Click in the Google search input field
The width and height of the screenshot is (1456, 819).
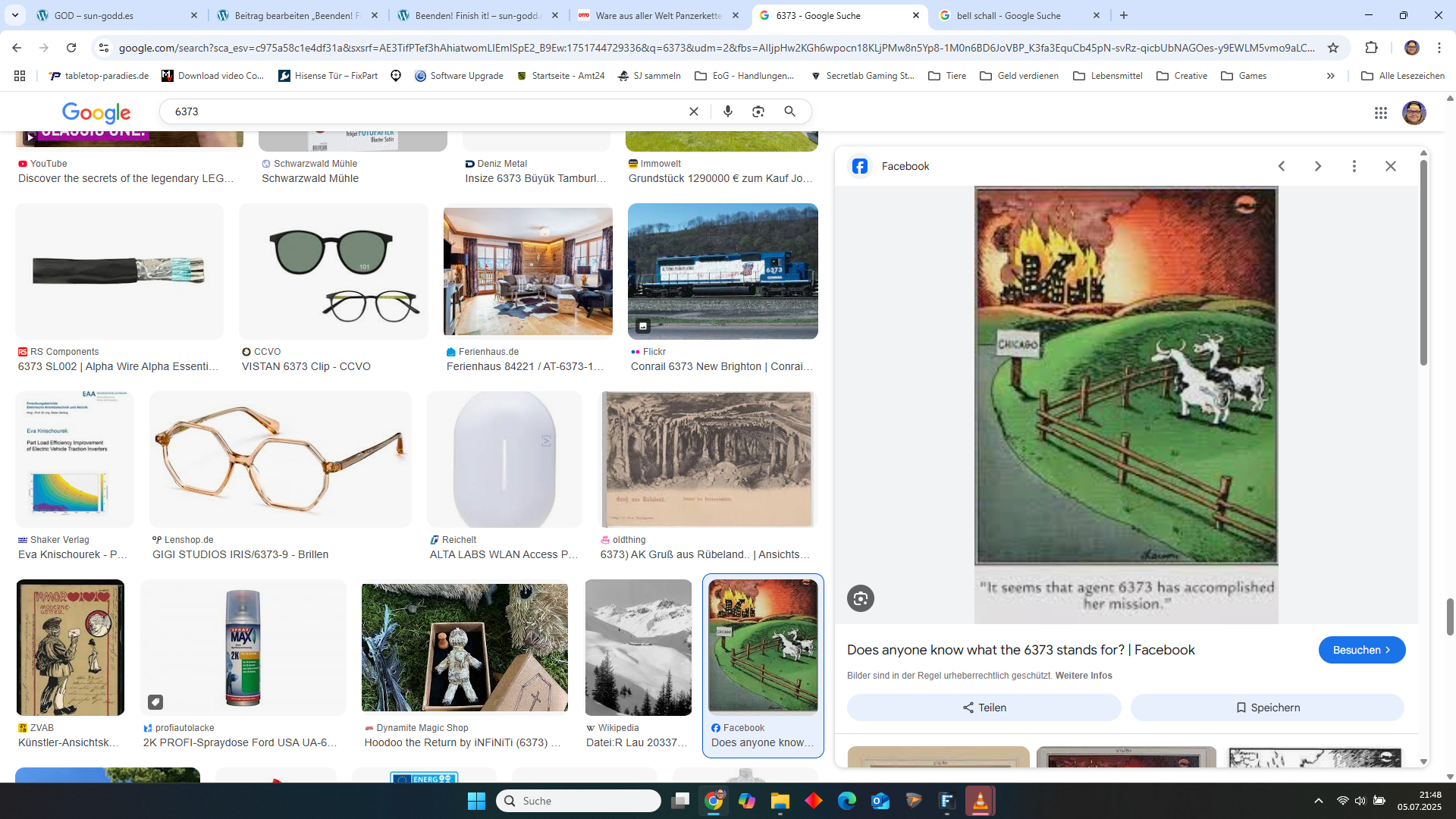coord(425,111)
